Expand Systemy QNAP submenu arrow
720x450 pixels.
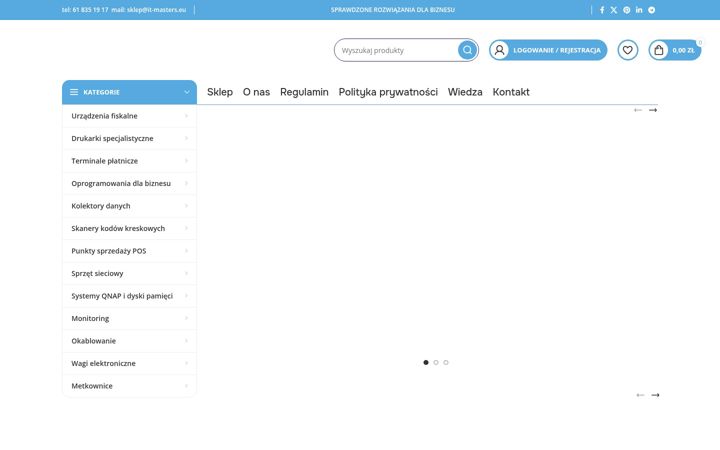click(x=186, y=296)
